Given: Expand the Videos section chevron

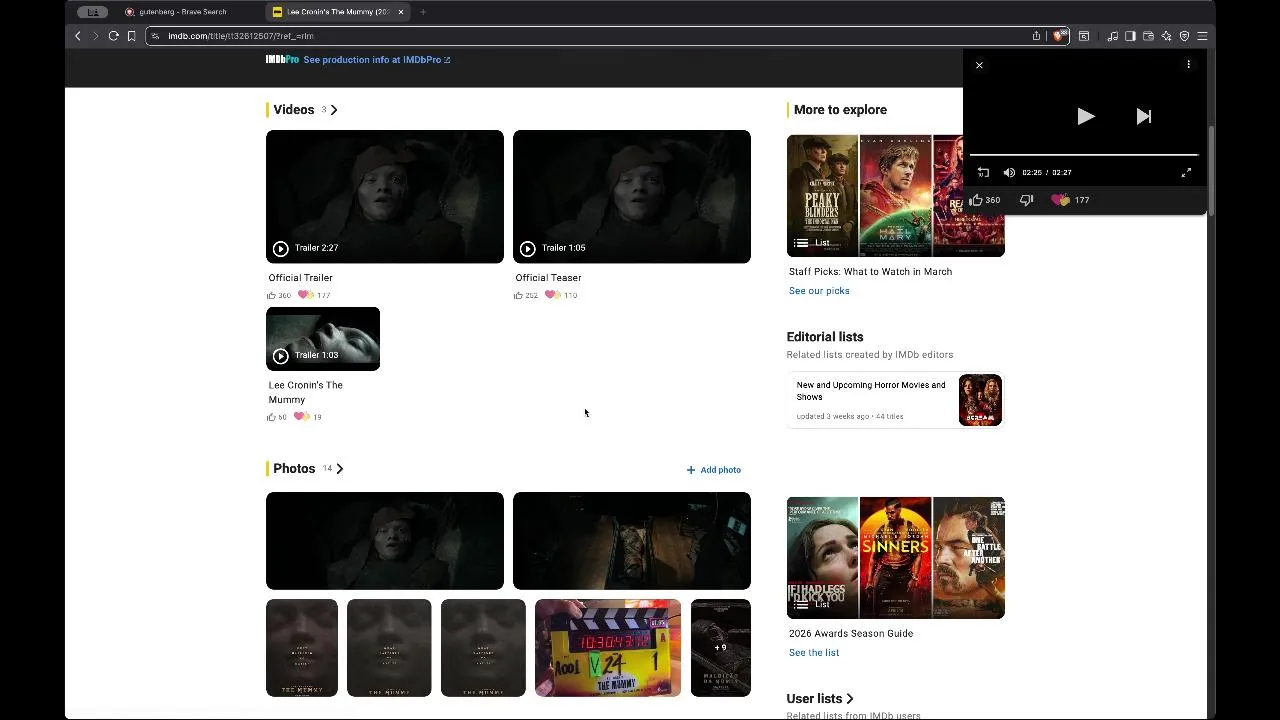Looking at the screenshot, I should pyautogui.click(x=334, y=110).
